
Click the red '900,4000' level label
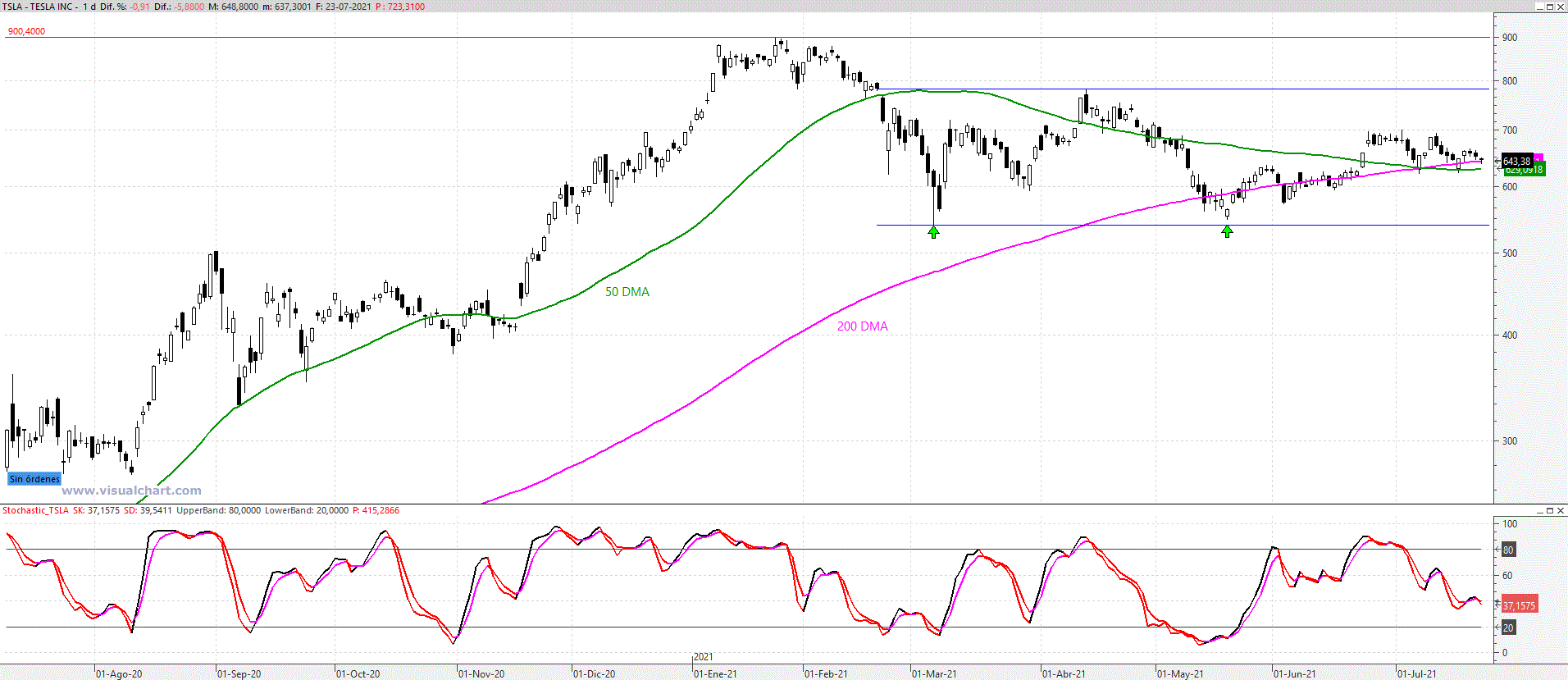(x=26, y=31)
